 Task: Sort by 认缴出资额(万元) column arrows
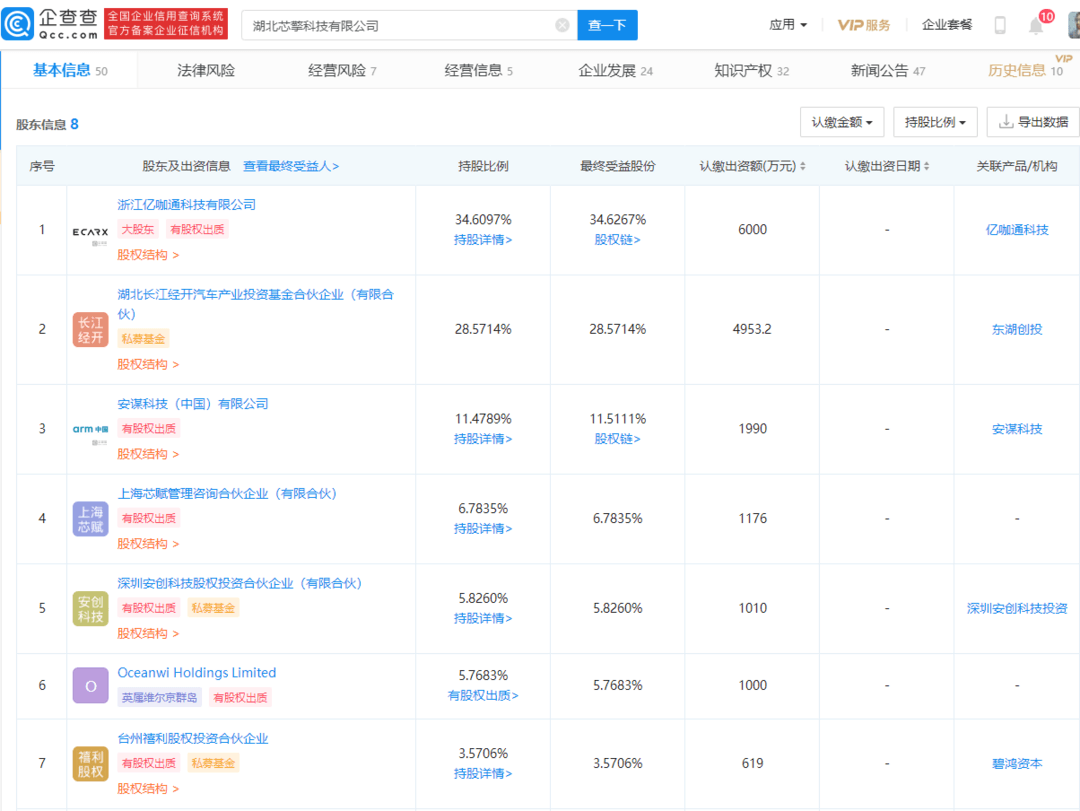pos(802,166)
